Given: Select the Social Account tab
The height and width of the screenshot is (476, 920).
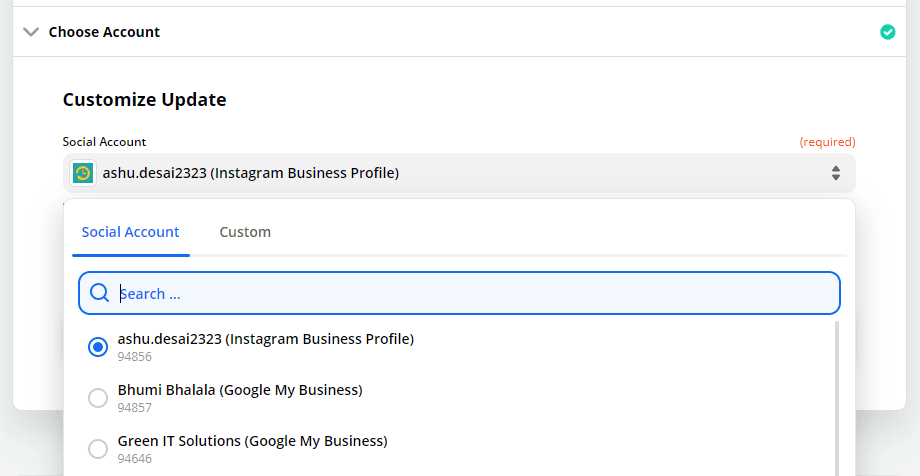Looking at the screenshot, I should 130,232.
